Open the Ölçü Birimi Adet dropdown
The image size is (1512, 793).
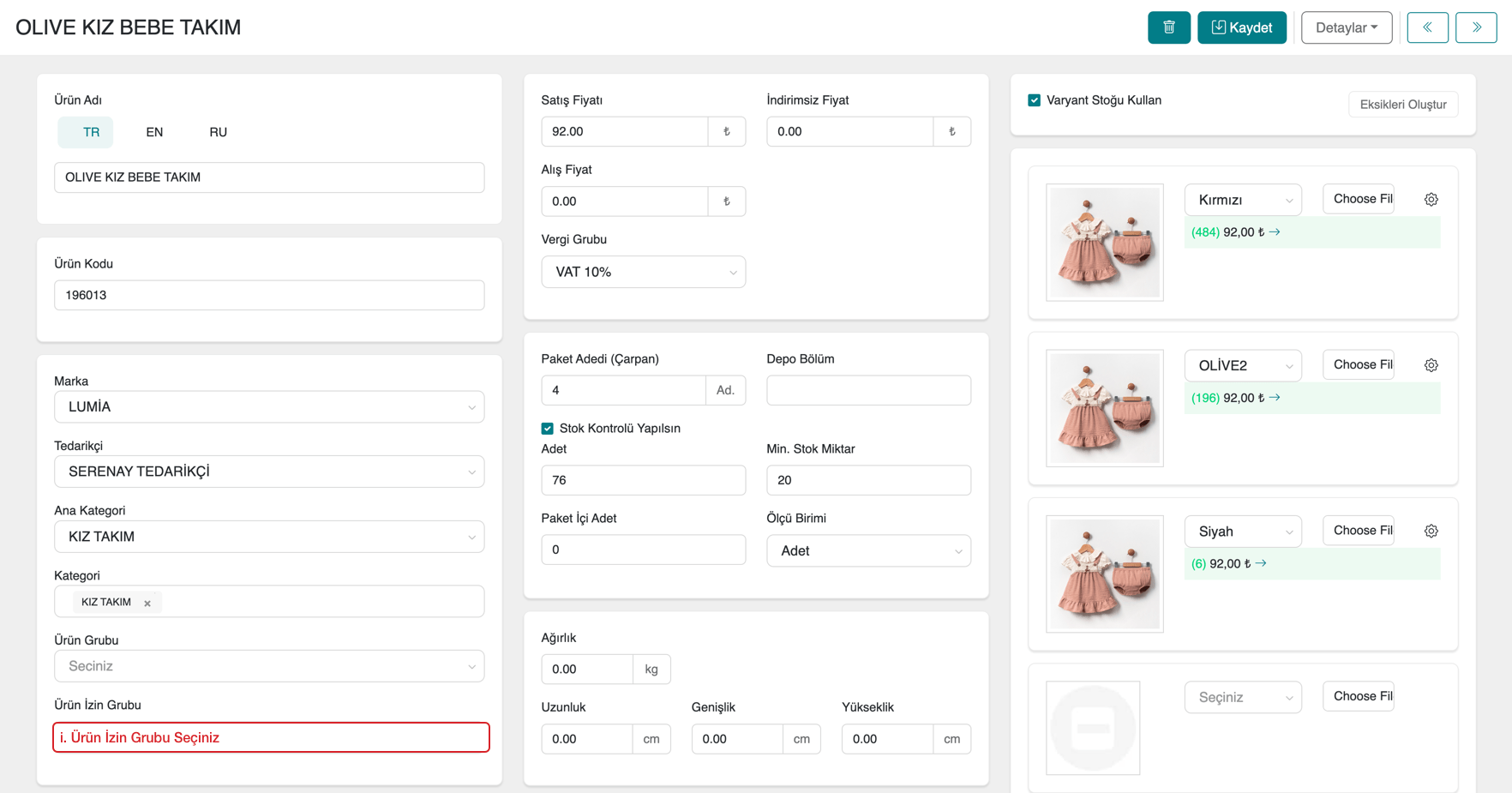(x=867, y=550)
